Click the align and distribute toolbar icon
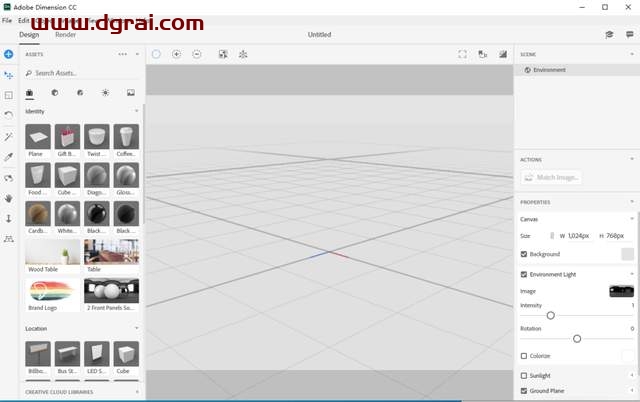The image size is (640, 402). 243,54
